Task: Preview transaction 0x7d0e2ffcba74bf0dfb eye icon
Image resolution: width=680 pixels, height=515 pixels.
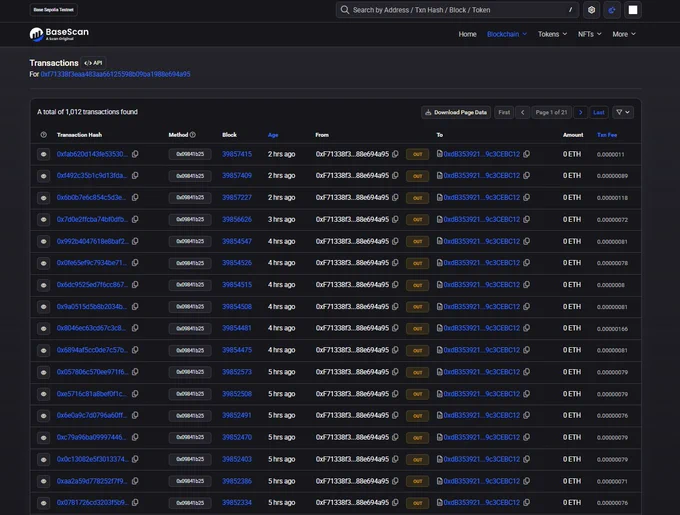Action: click(x=43, y=219)
